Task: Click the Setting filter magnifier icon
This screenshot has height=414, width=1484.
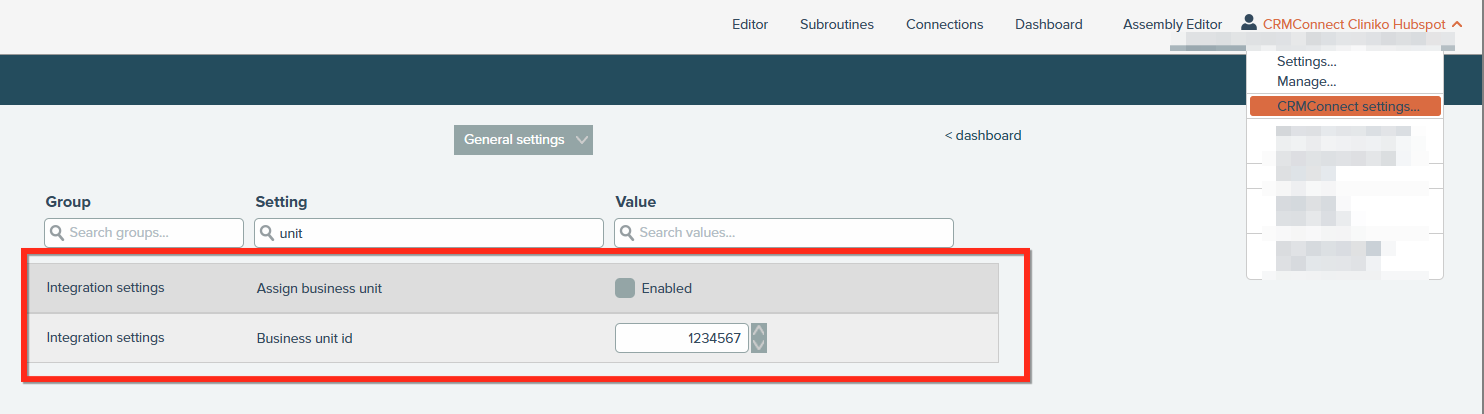Action: [267, 233]
